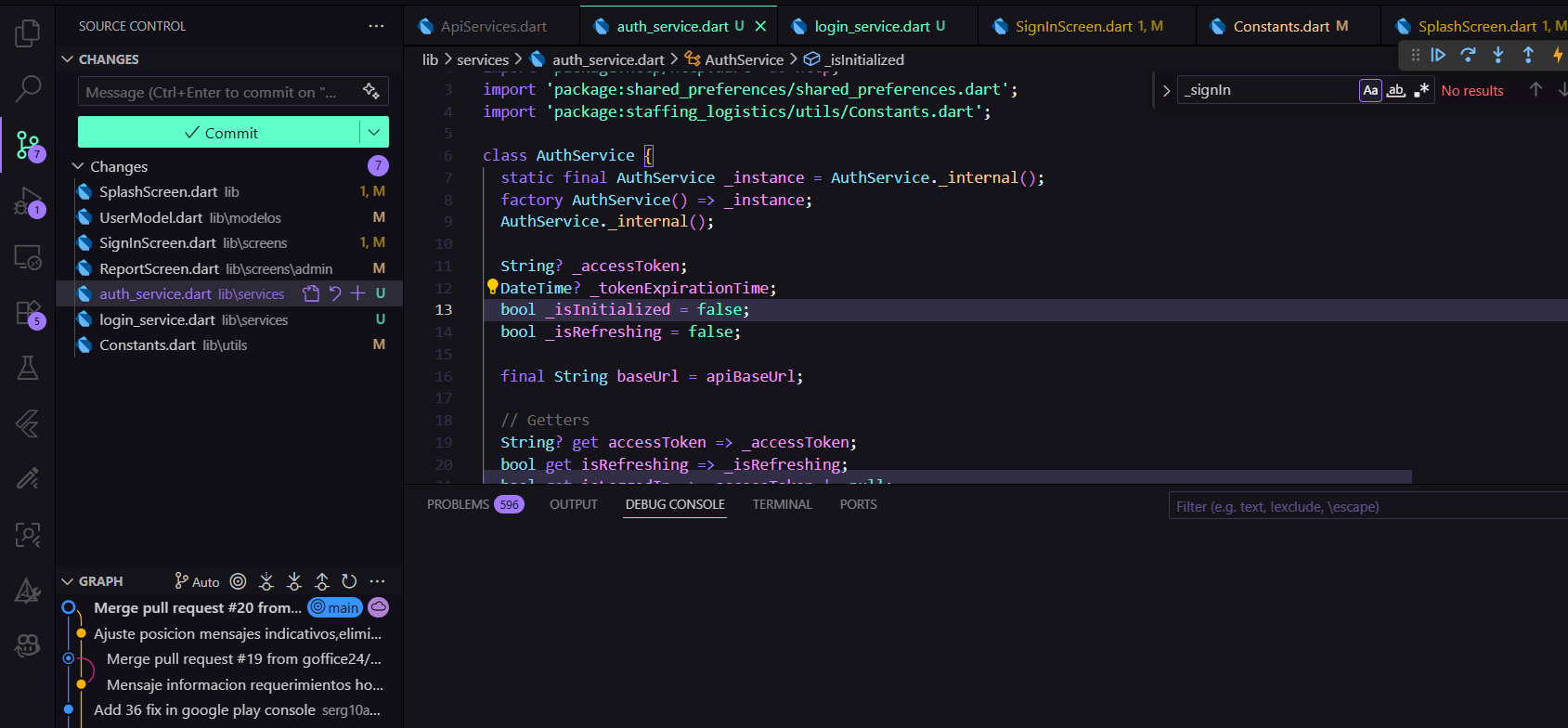Click the commit message input field

pyautogui.click(x=214, y=92)
